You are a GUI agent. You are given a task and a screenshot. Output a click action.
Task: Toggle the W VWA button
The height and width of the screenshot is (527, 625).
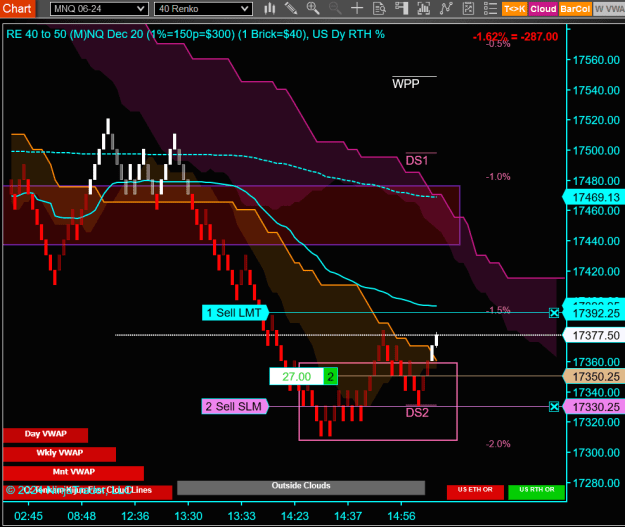pos(609,9)
